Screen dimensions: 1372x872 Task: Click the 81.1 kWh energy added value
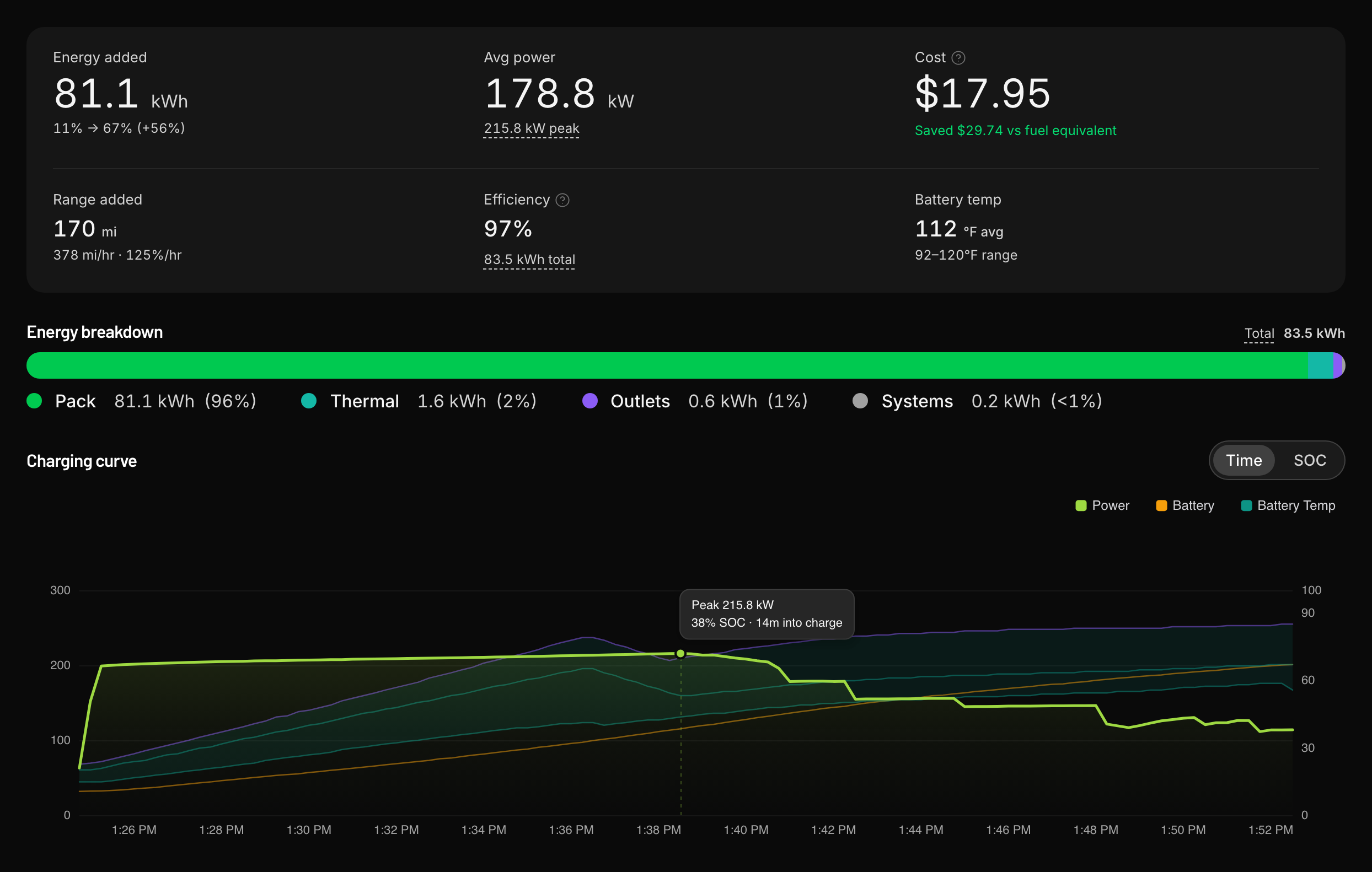(120, 93)
